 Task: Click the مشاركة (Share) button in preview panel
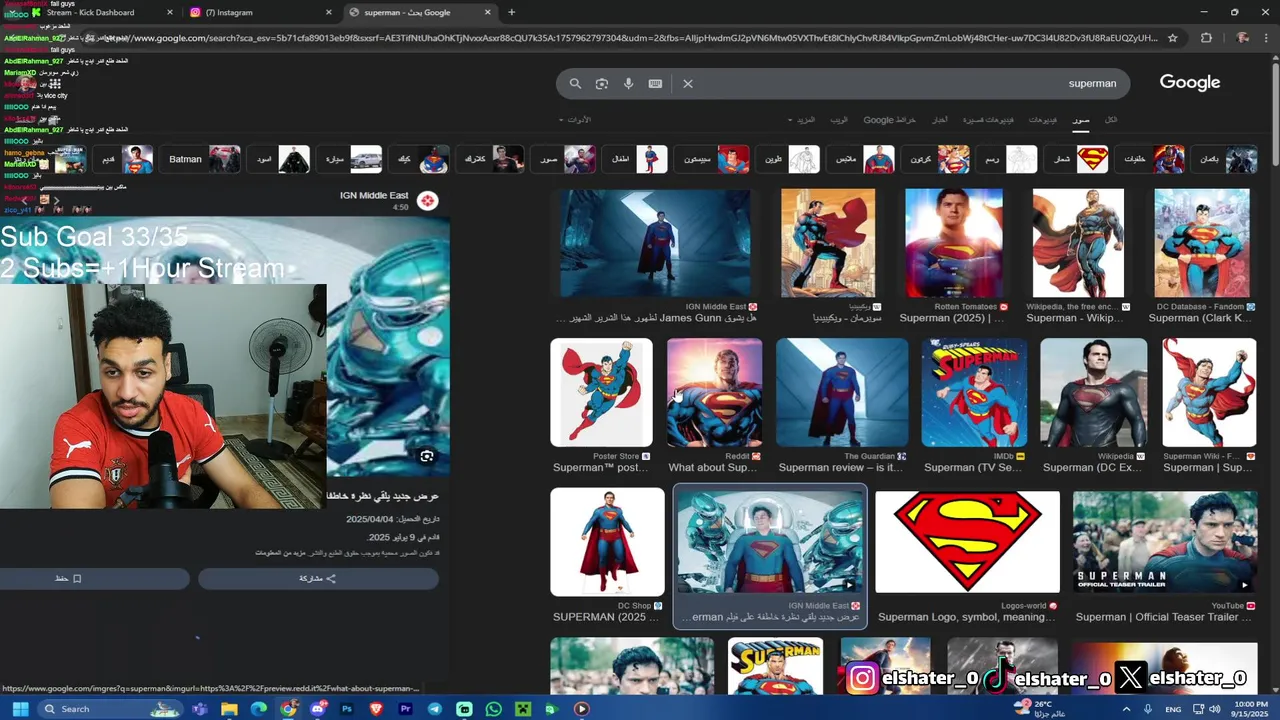pos(318,578)
